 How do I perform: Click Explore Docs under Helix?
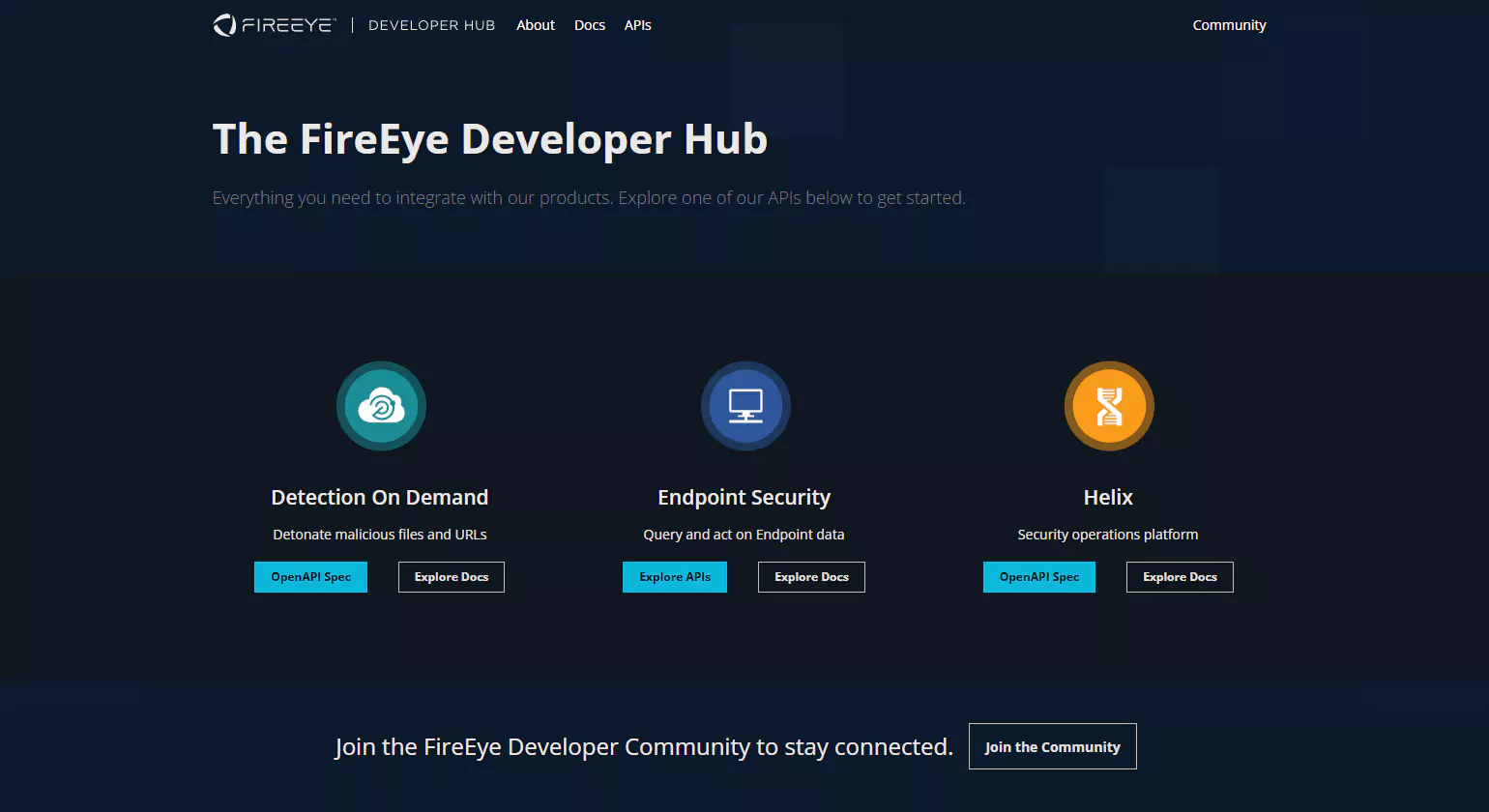pos(1180,577)
